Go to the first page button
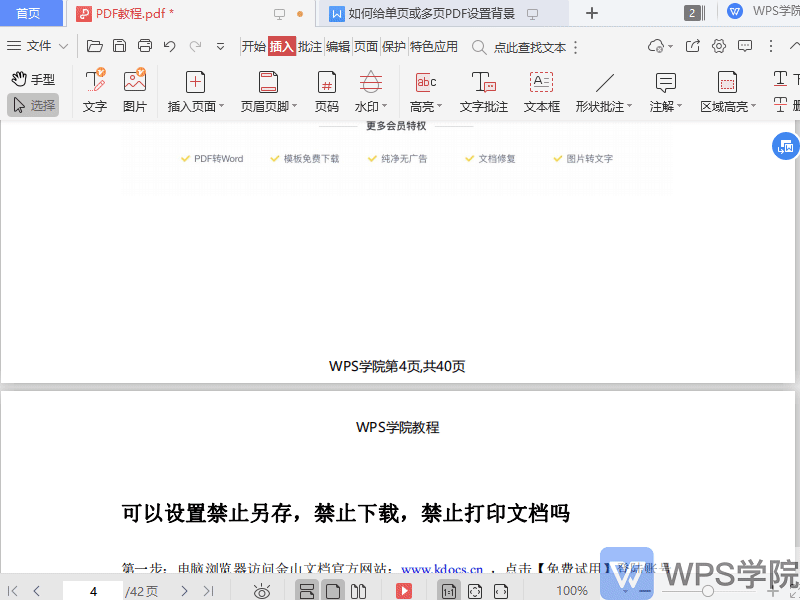Image resolution: width=800 pixels, height=600 pixels. tap(13, 591)
